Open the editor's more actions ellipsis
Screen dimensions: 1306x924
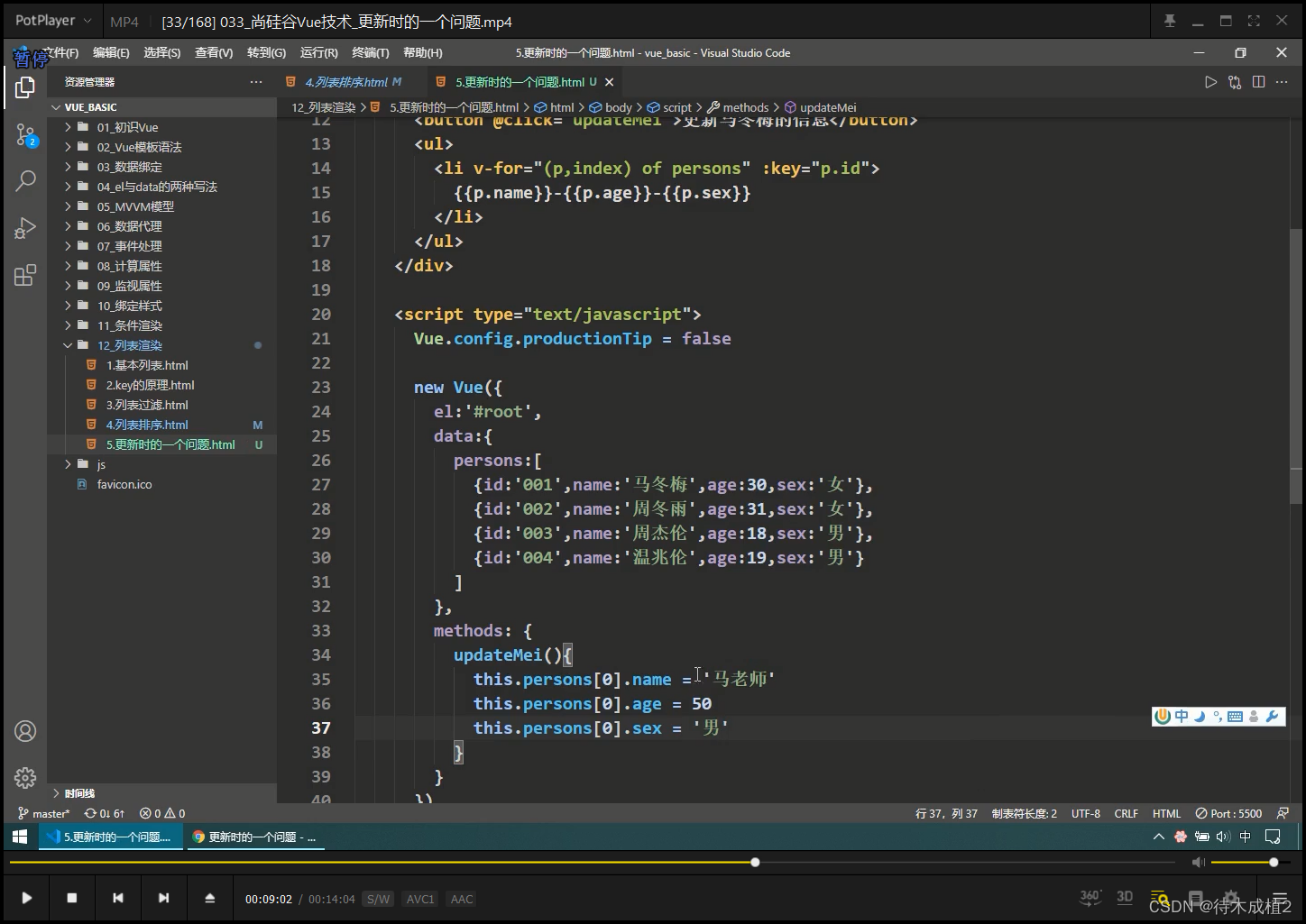pyautogui.click(x=1282, y=82)
